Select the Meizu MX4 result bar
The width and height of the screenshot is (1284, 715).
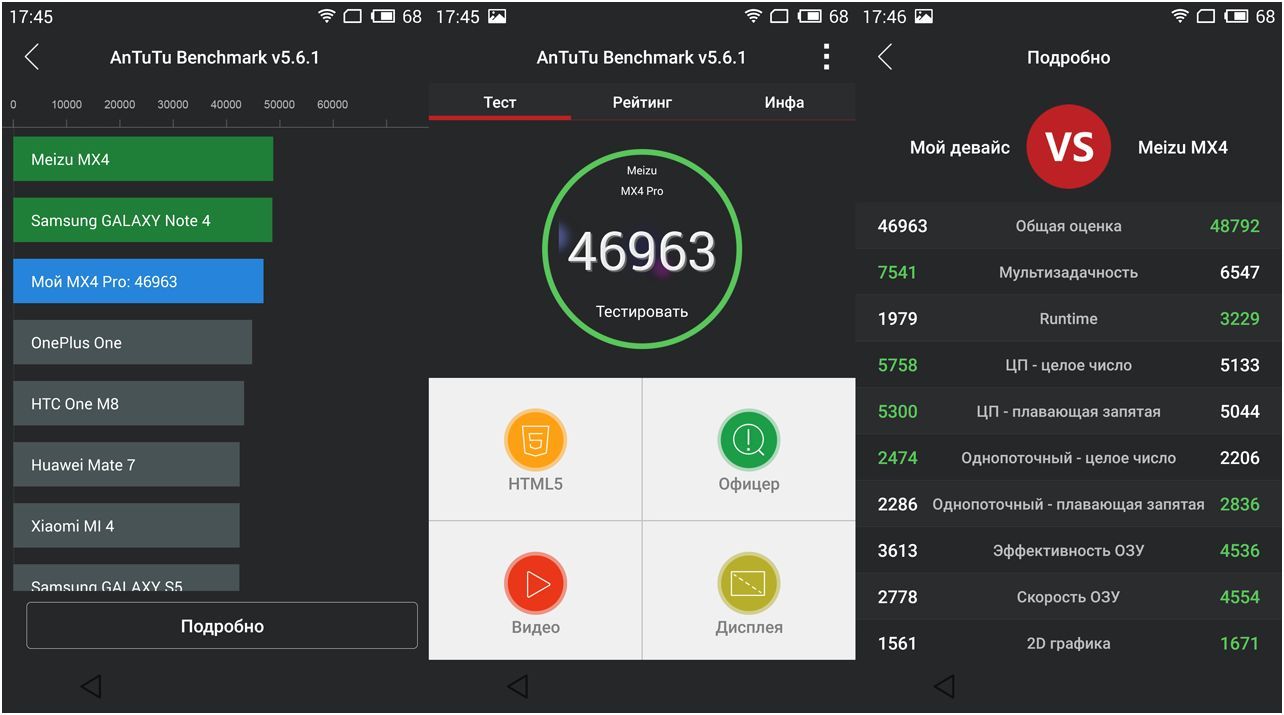(x=142, y=158)
